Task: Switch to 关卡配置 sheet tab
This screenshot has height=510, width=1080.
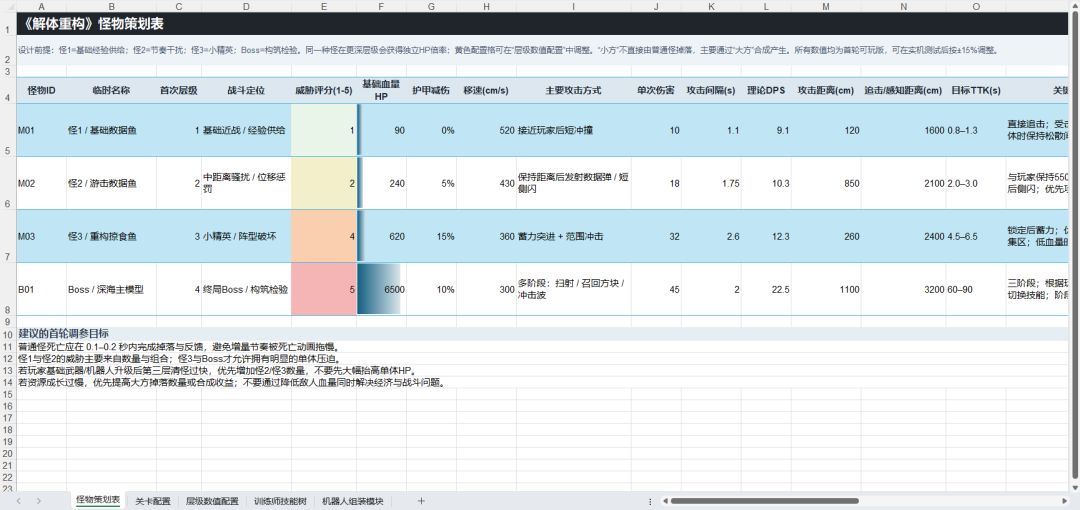Action: coord(153,501)
